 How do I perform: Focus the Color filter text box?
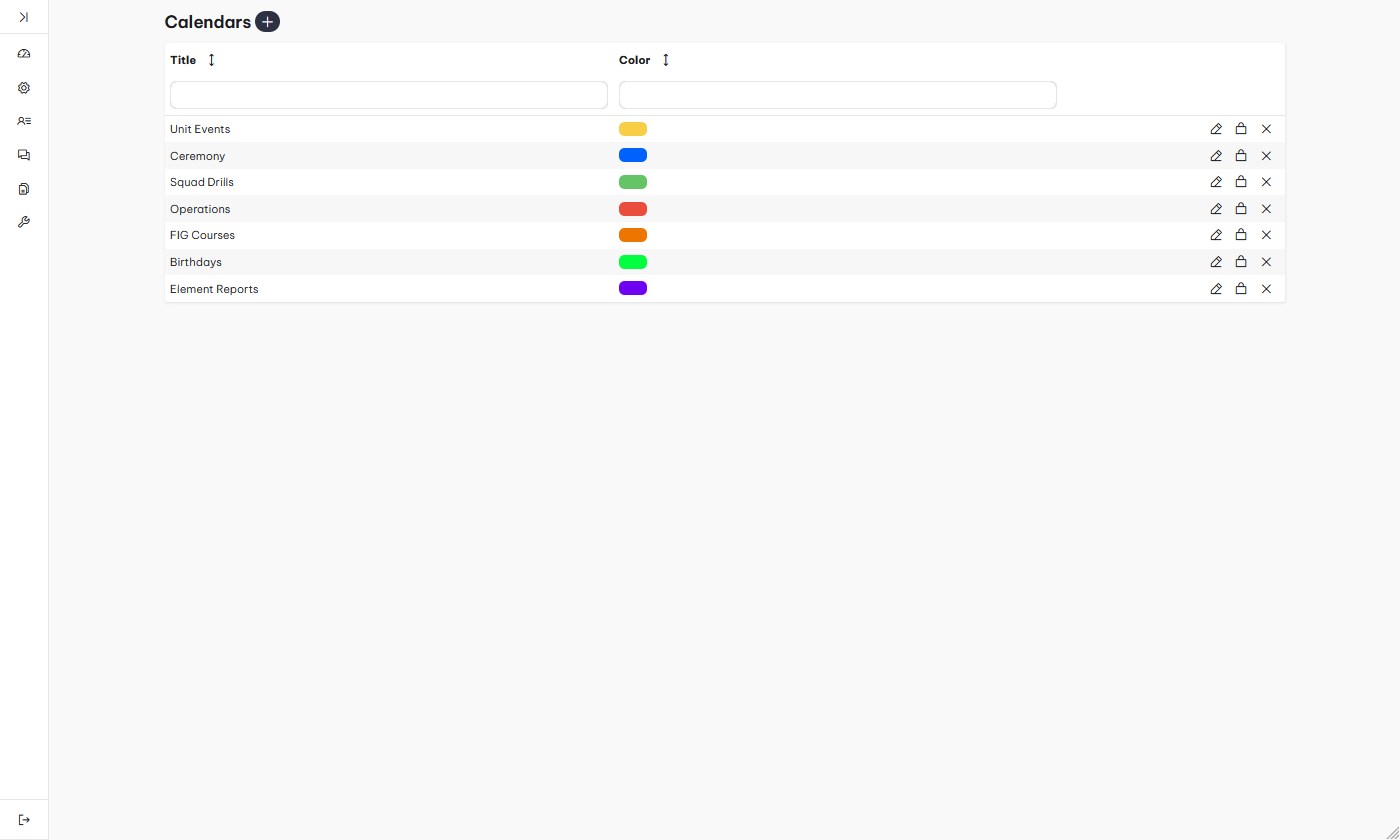(837, 95)
